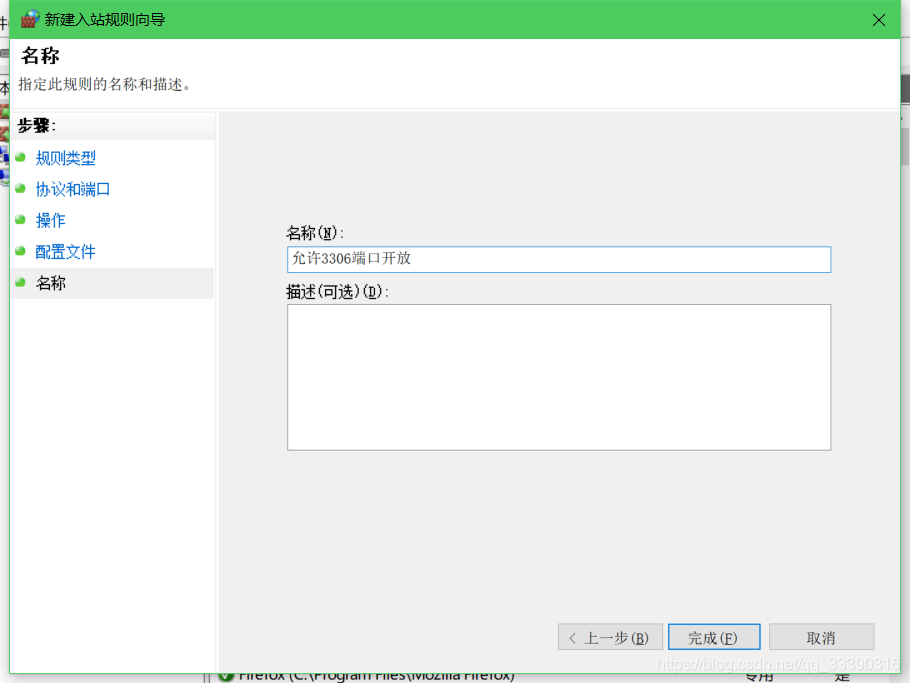This screenshot has height=683, width=910.
Task: Click the firewall icon in the title bar
Action: pos(30,19)
